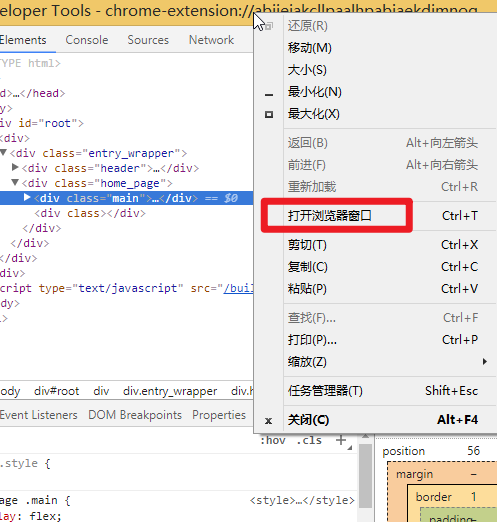Switch to DOM Breakpoints tab

[135, 415]
